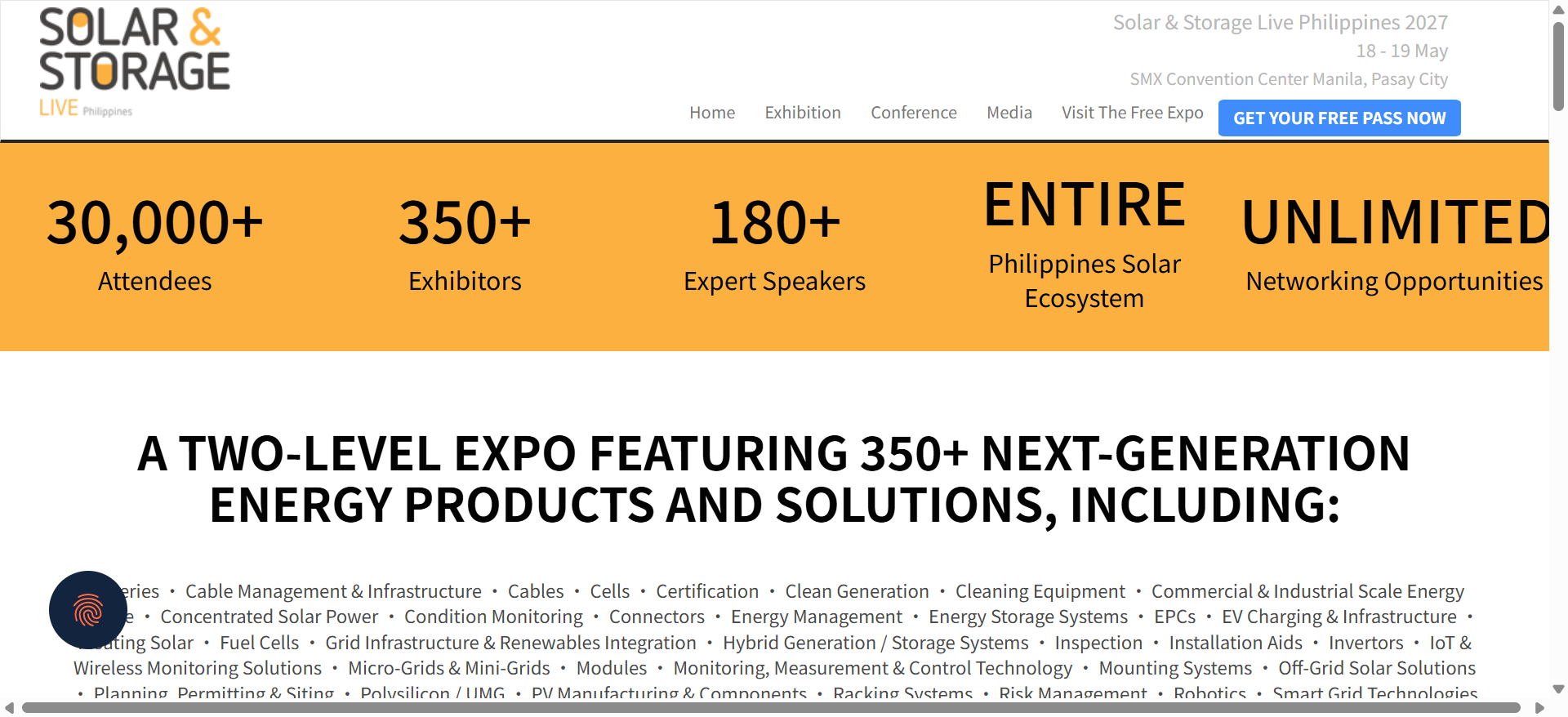This screenshot has width=1568, height=717.
Task: Click the 'Inspection' entry
Action: [1098, 643]
